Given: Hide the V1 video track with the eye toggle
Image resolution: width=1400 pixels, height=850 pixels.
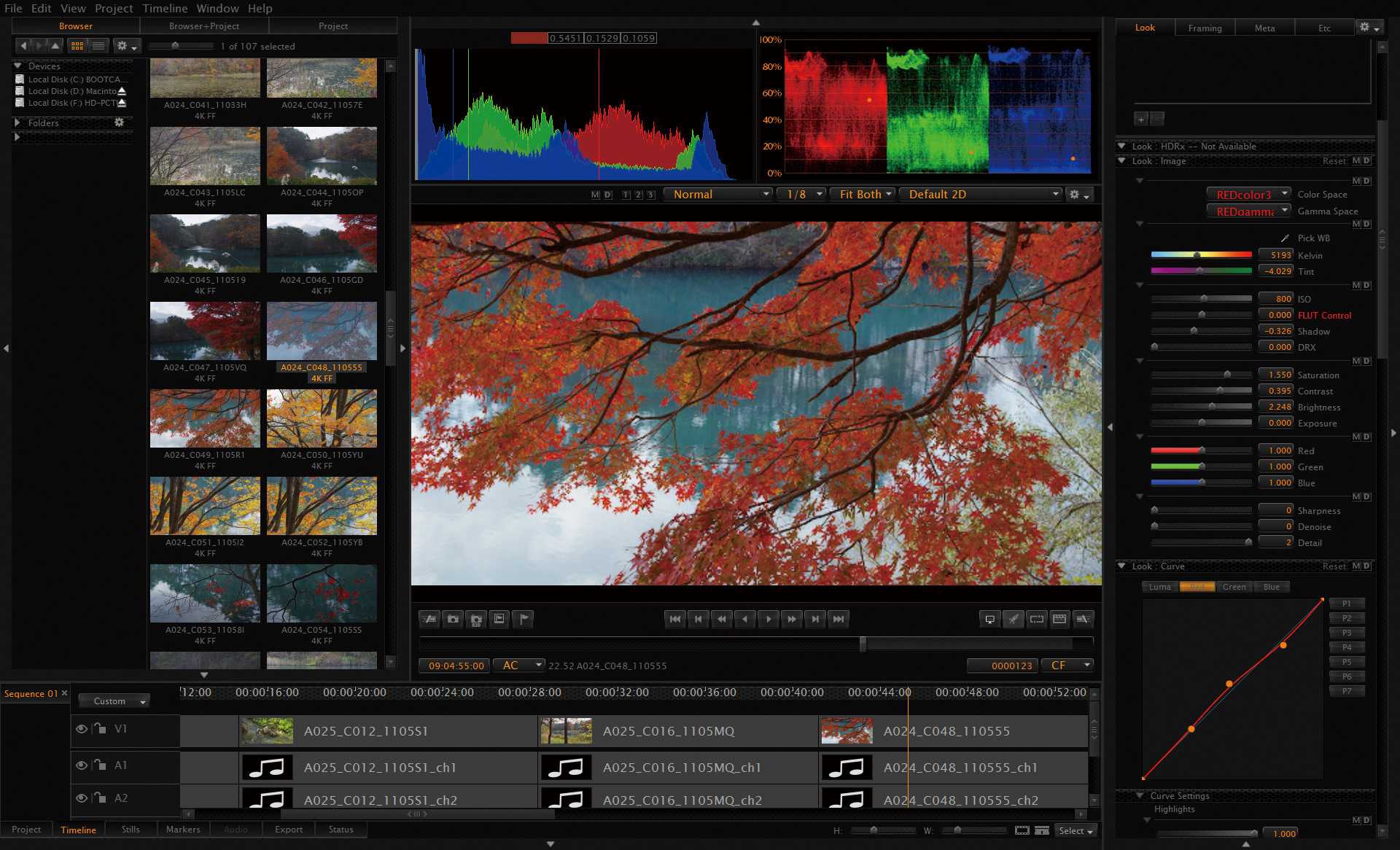Looking at the screenshot, I should coord(82,729).
